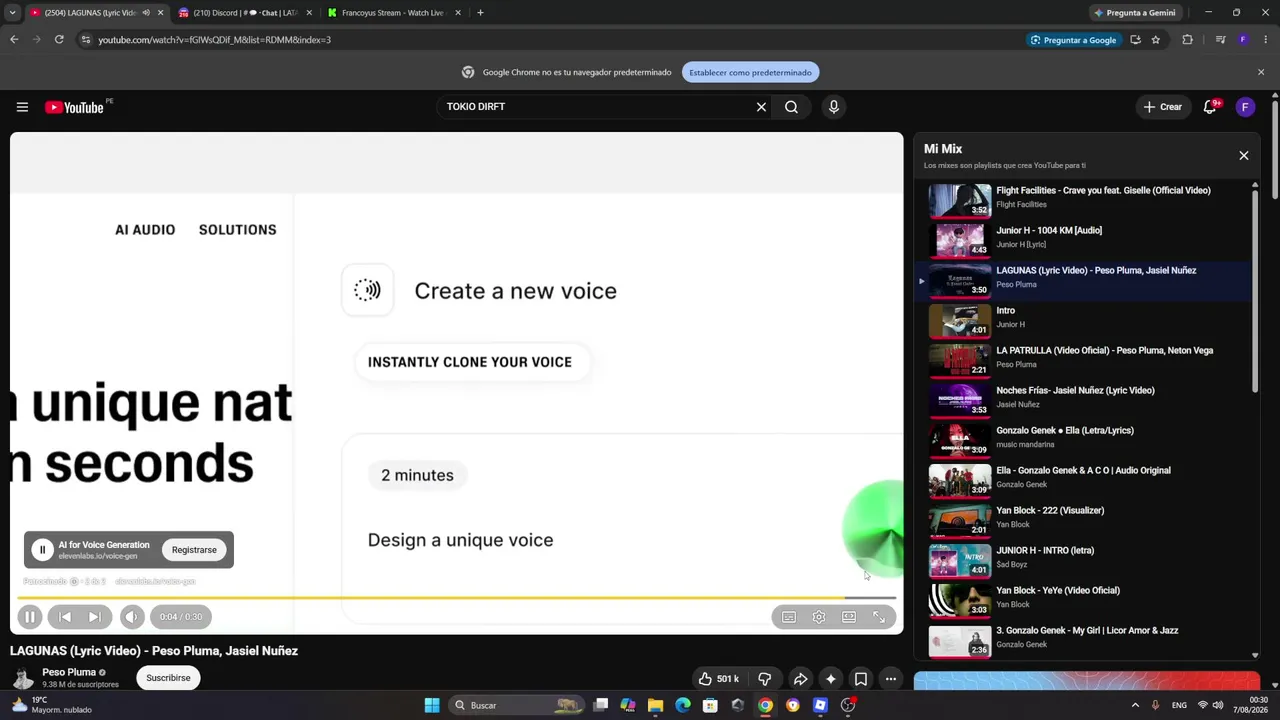Click Registrarse on the ad overlay
Screen dimensions: 1280x720
(x=194, y=550)
